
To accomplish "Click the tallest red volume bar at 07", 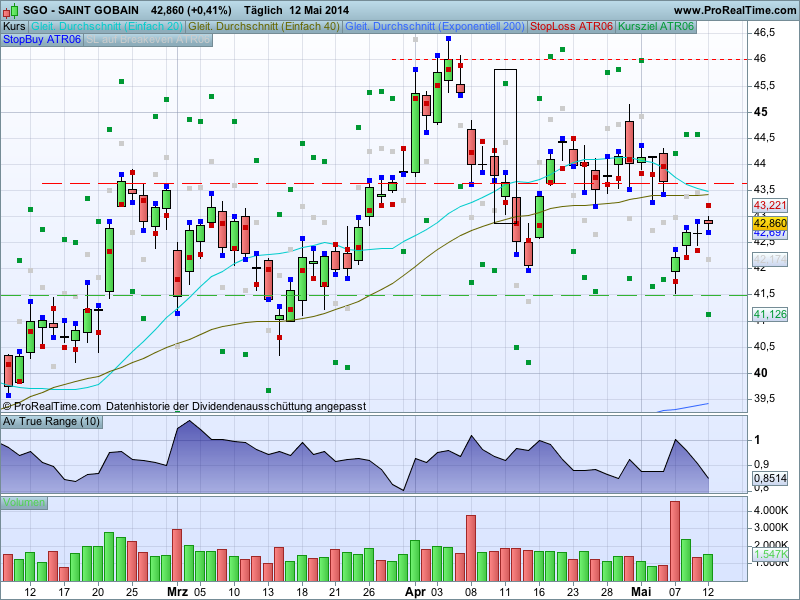I will click(x=674, y=541).
